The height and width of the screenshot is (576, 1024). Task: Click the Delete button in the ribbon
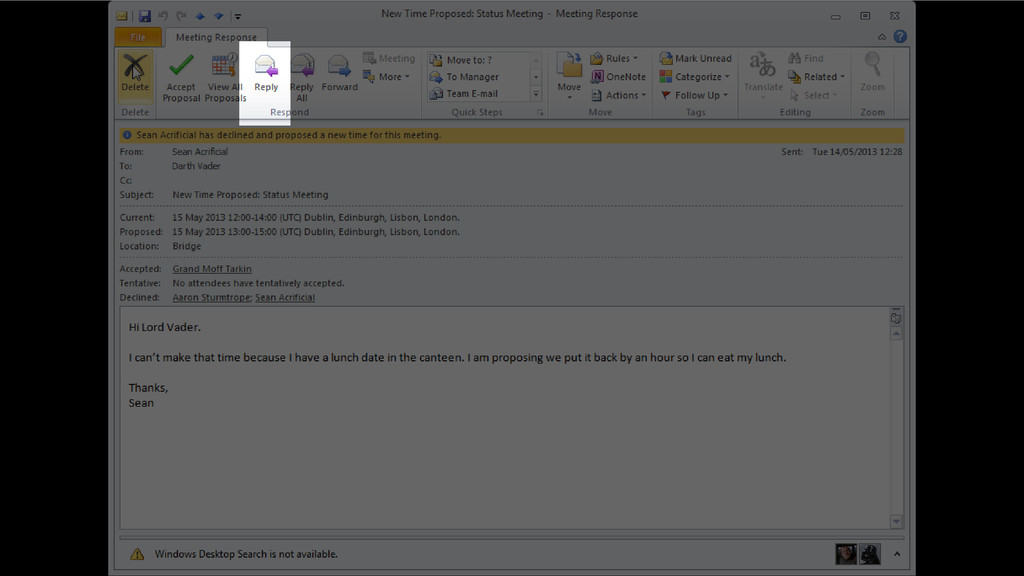click(135, 75)
